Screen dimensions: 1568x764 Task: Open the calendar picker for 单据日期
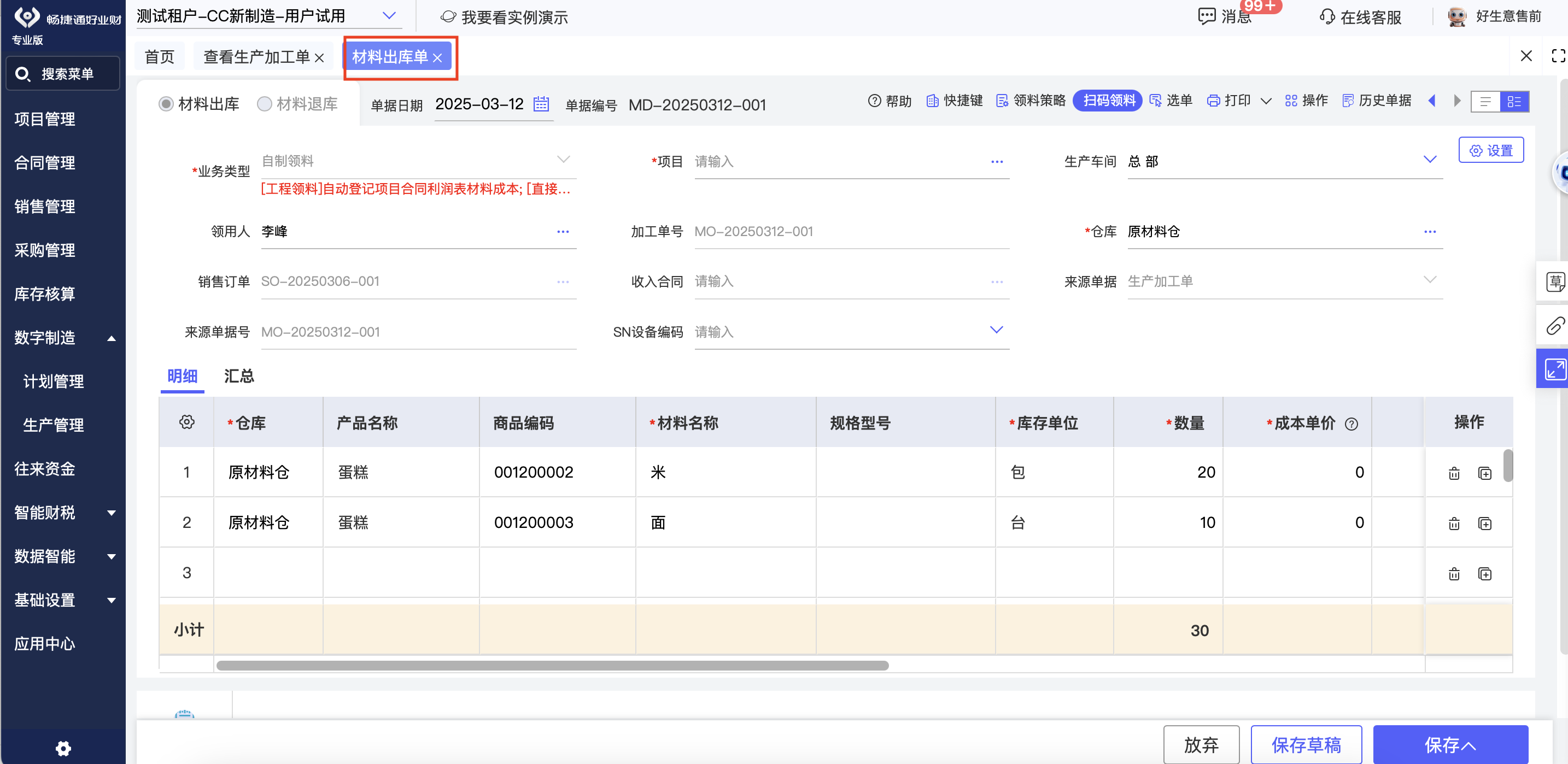click(x=541, y=104)
